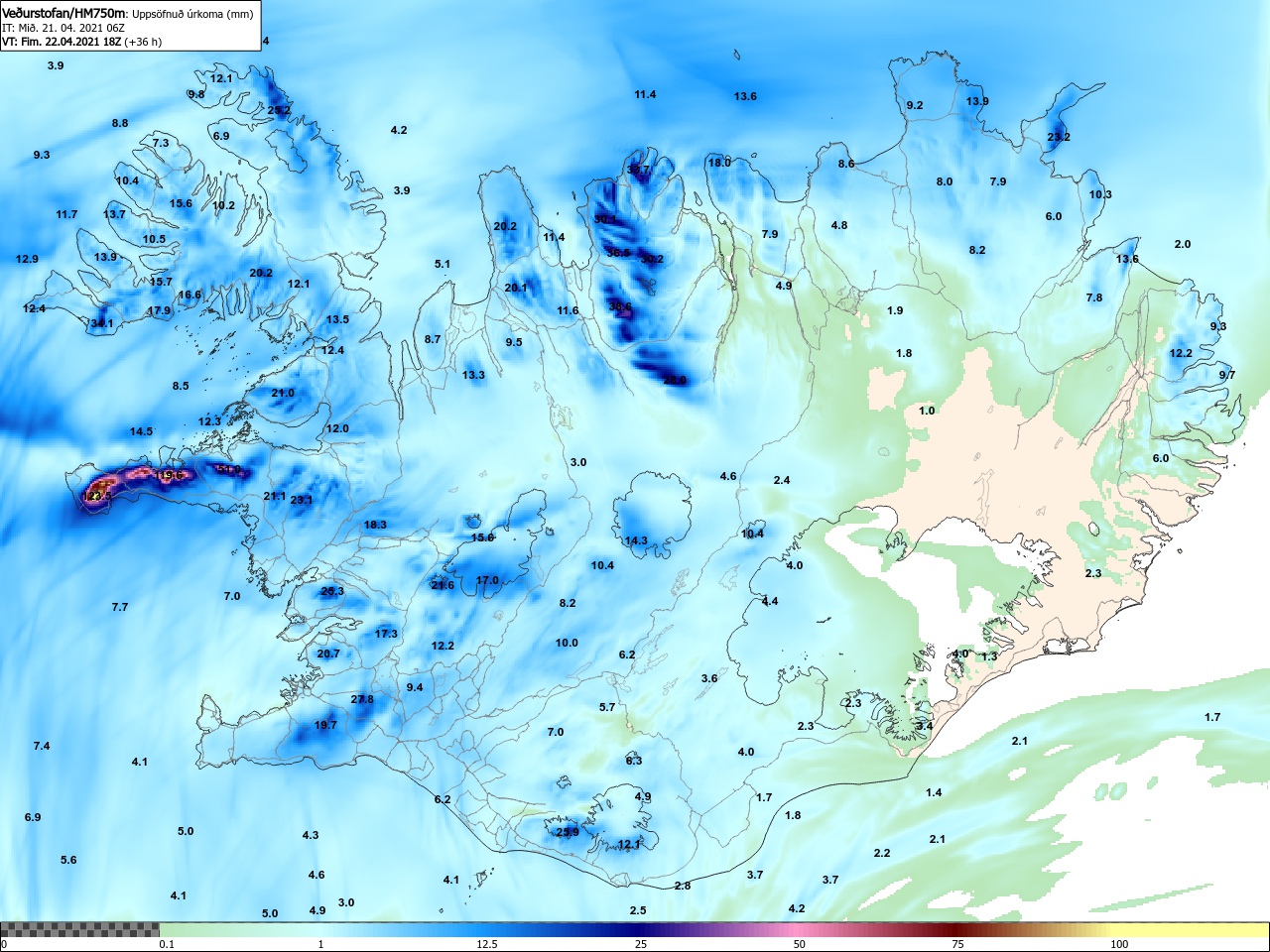
Task: Click the '13.3' precipitation value
Action: coord(473,375)
